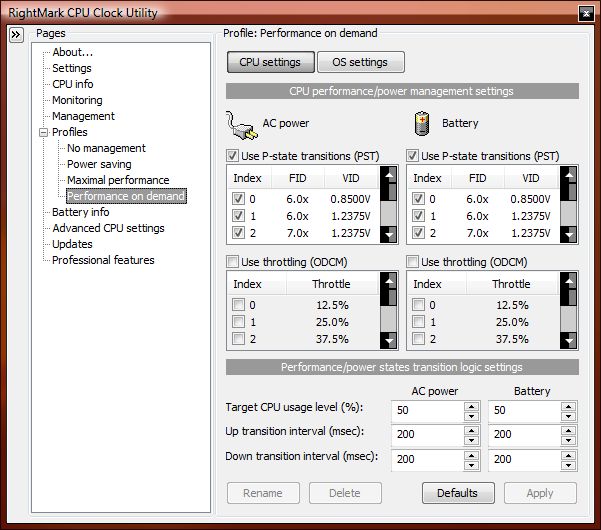Click AC power Target CPU usage field
The width and height of the screenshot is (601, 530).
(427, 411)
